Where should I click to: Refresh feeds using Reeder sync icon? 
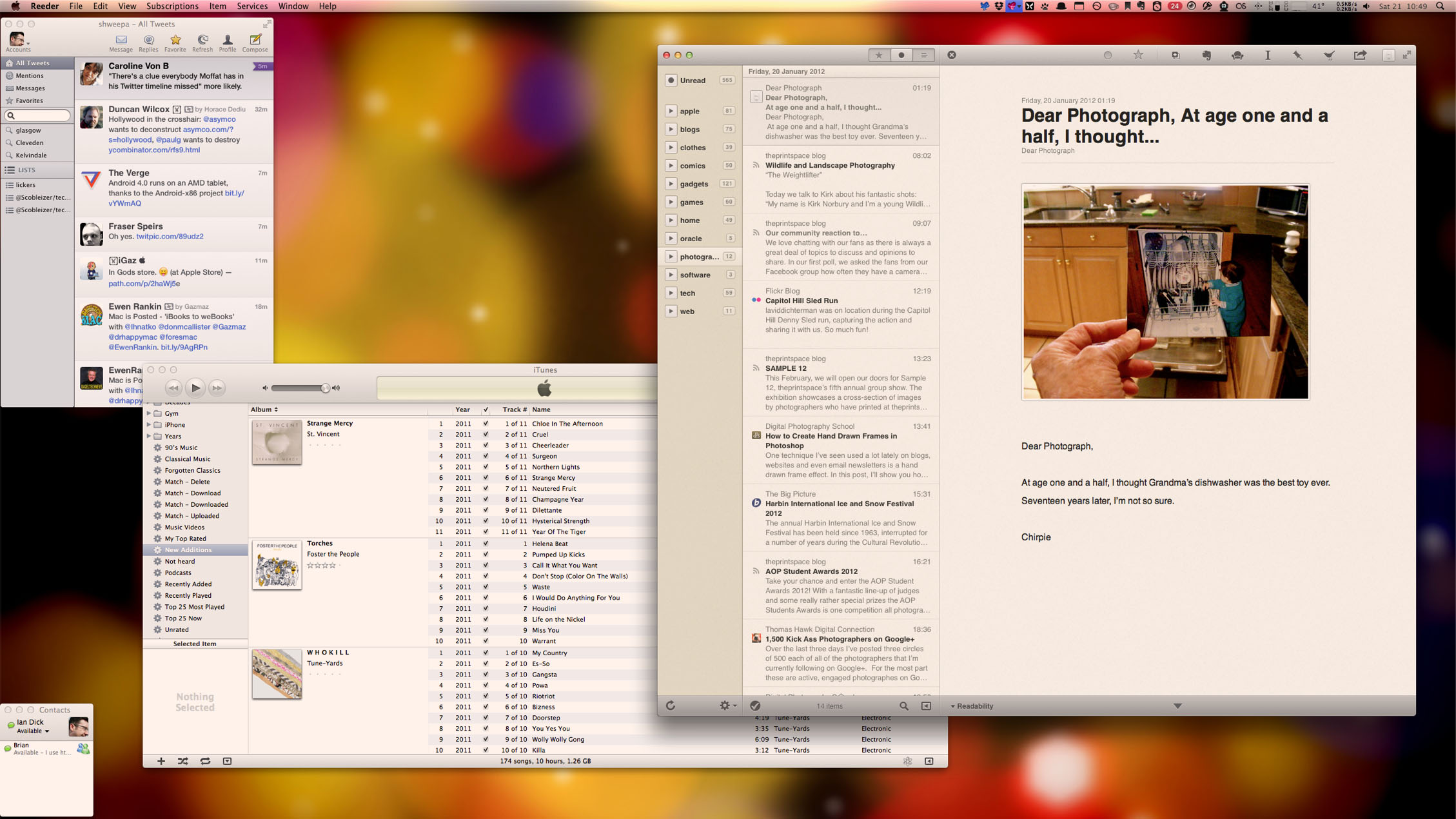point(671,706)
